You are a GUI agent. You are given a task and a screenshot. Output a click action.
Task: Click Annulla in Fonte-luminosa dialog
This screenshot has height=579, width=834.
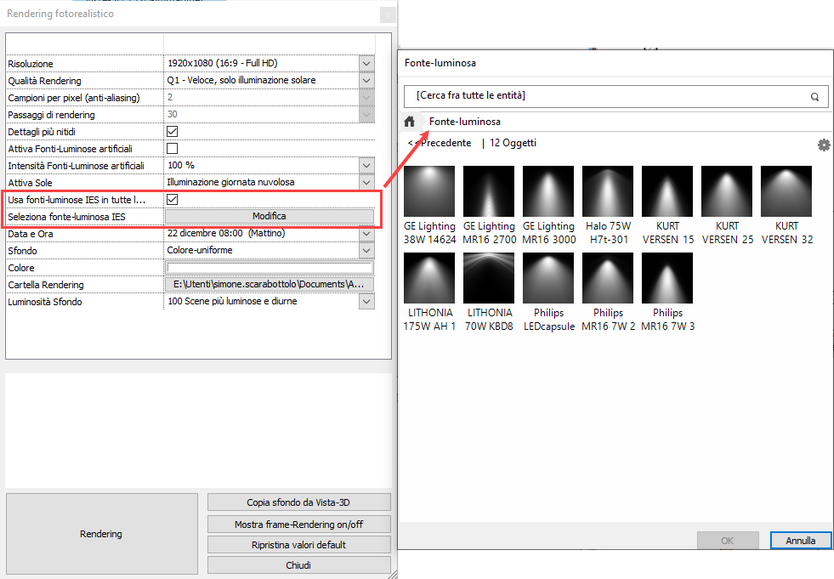click(800, 541)
